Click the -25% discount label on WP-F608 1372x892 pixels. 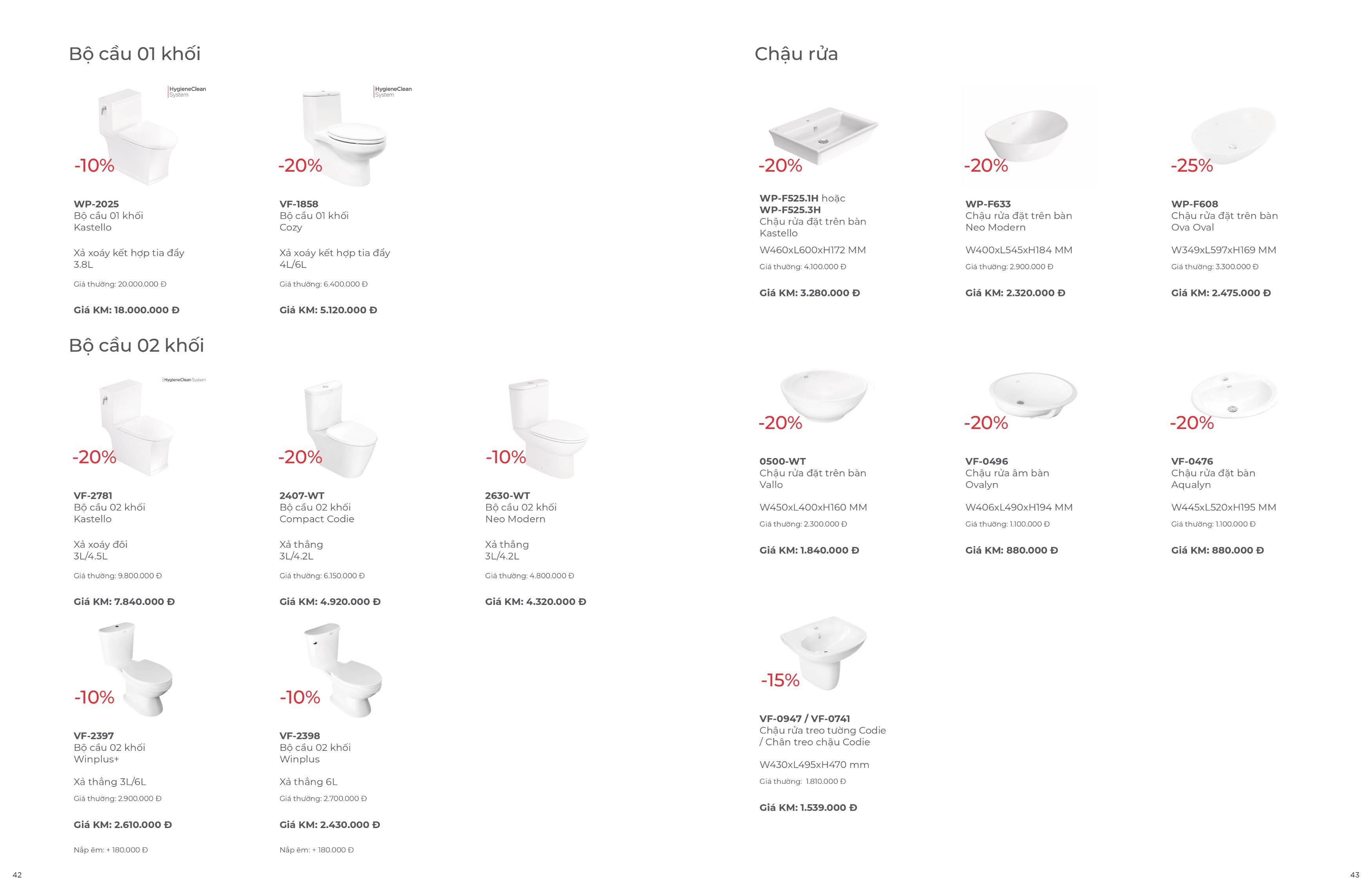click(x=1192, y=165)
